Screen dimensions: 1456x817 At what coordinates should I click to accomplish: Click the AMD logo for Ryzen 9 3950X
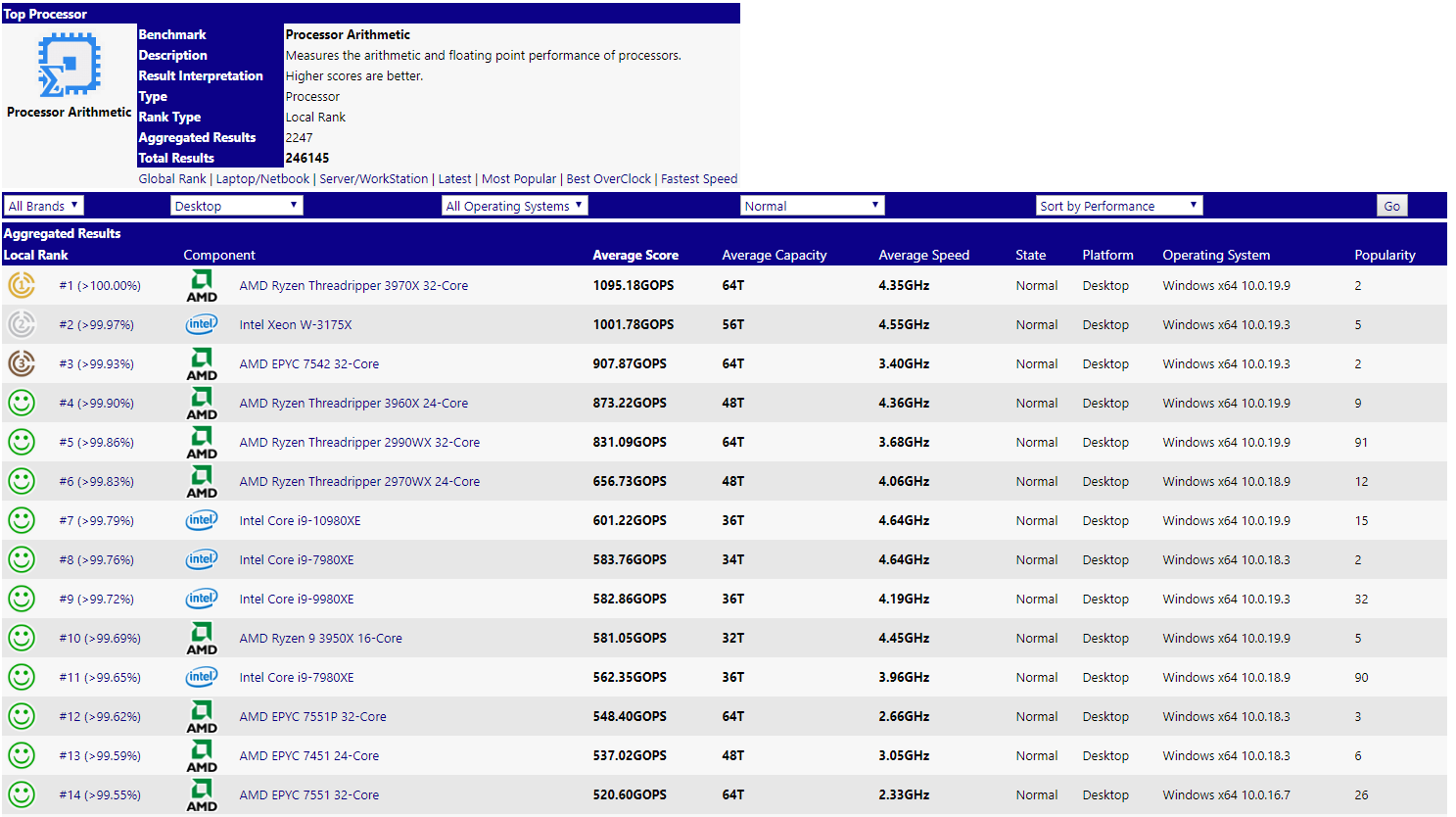[x=202, y=638]
